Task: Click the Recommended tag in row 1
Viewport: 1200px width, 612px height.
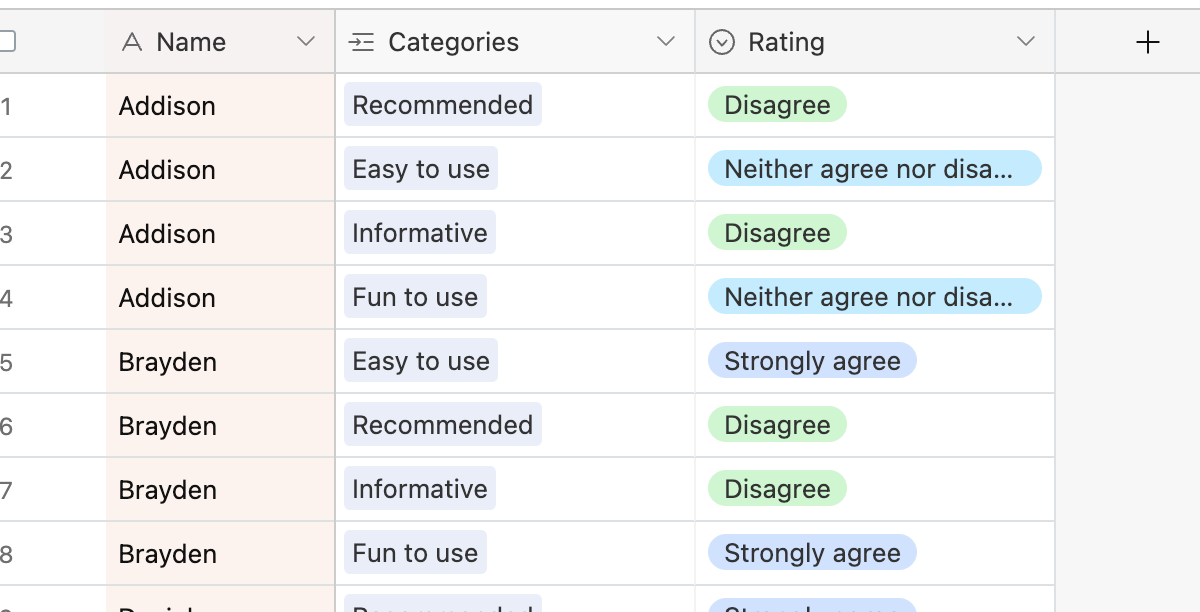Action: point(442,105)
